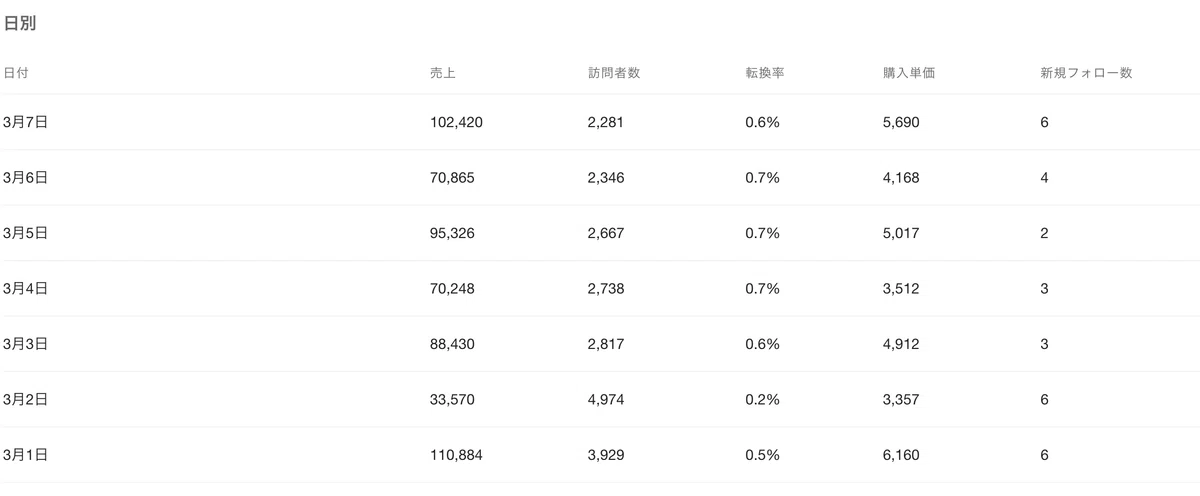The width and height of the screenshot is (1200, 496).
Task: Click sales figure 110,884
Action: click(456, 455)
